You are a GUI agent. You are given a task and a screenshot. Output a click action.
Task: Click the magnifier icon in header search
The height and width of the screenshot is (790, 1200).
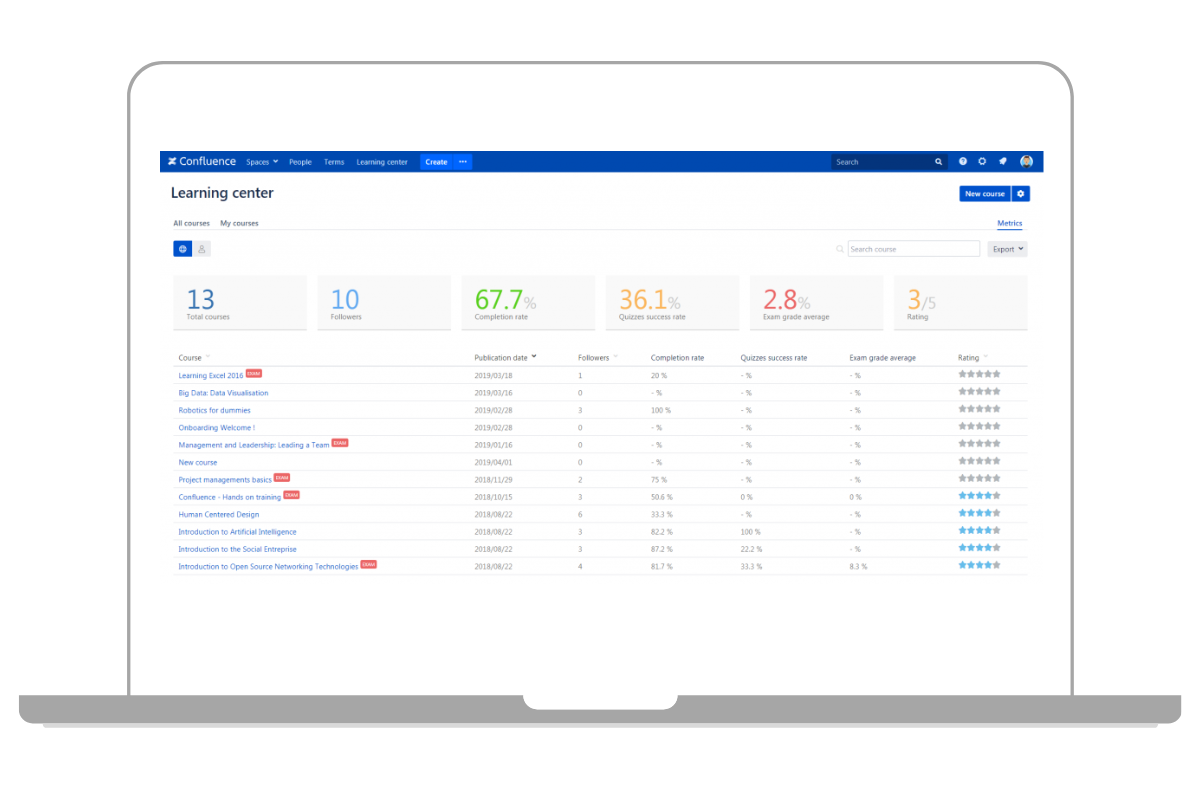tap(938, 162)
